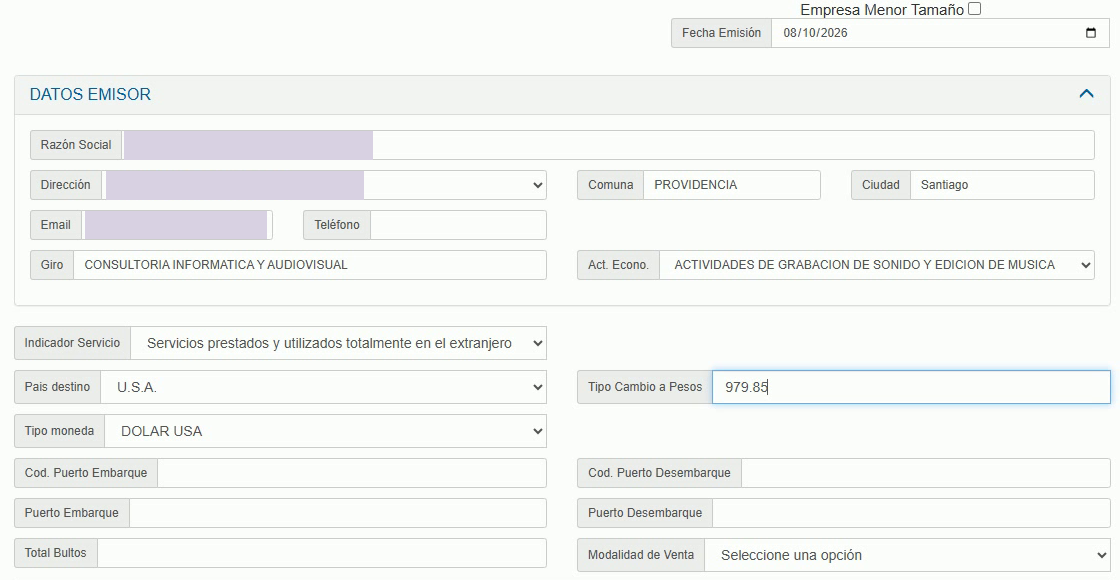Click the DATOS EMISOR section heading

(x=90, y=94)
